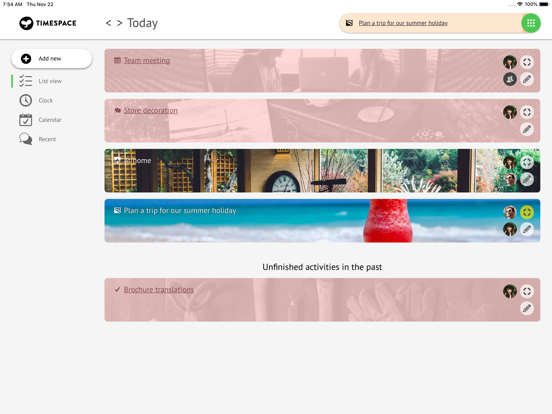Click the Calendar sidebar icon
The height and width of the screenshot is (414, 552).
(25, 120)
